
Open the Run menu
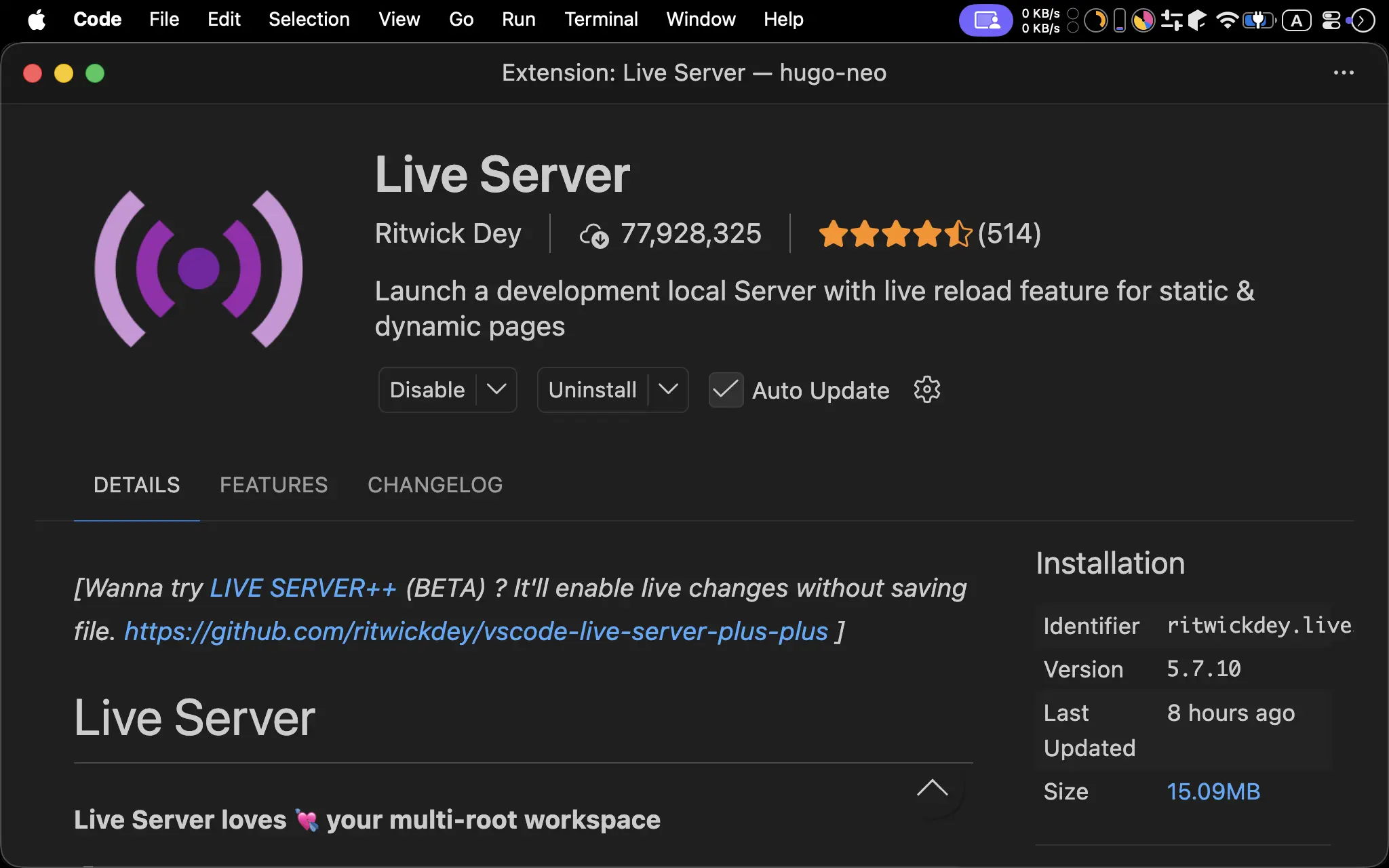point(519,20)
